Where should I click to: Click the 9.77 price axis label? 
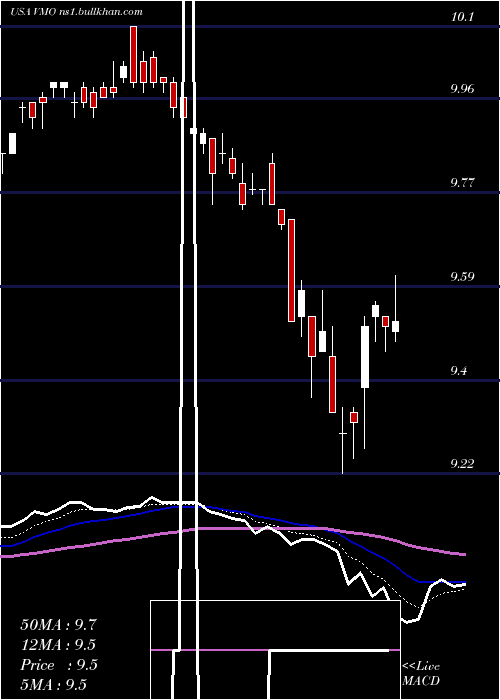462,183
